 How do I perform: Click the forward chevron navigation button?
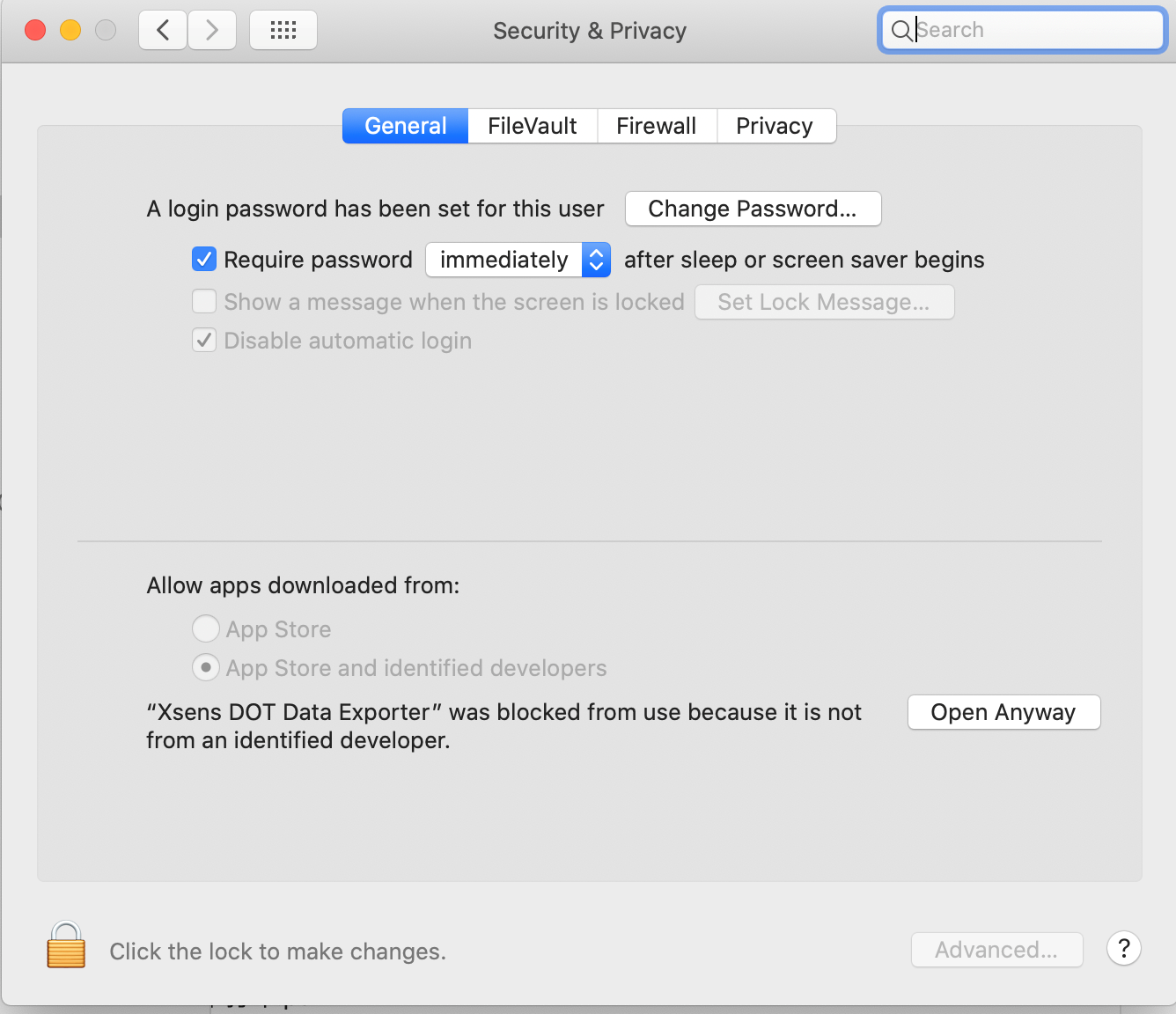coord(212,31)
